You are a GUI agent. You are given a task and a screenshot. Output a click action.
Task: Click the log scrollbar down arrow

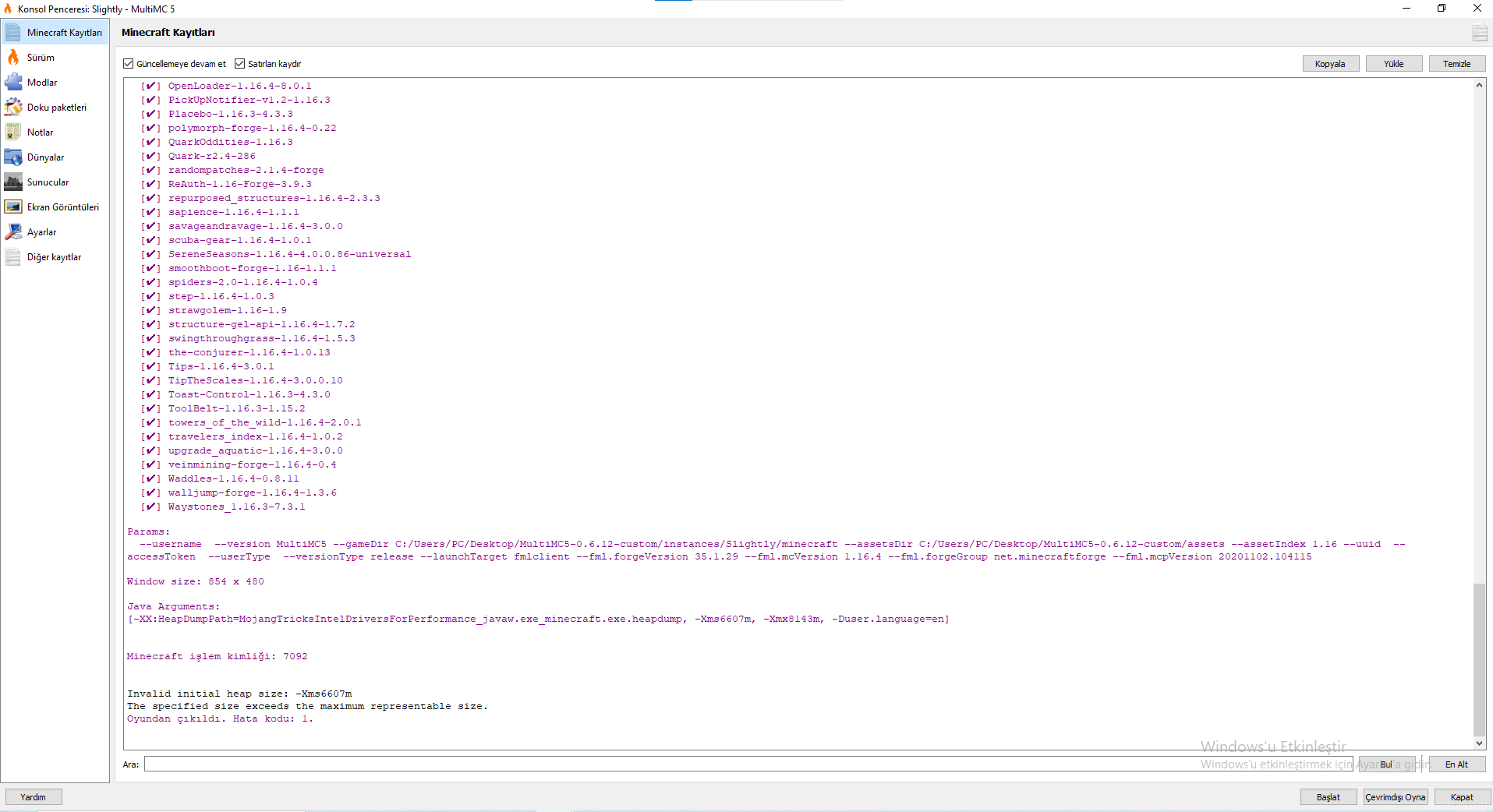coord(1479,743)
